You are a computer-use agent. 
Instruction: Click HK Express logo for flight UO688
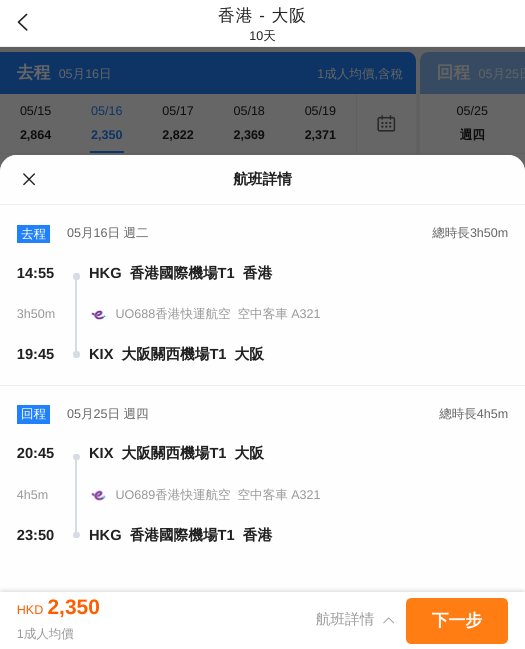tap(98, 314)
